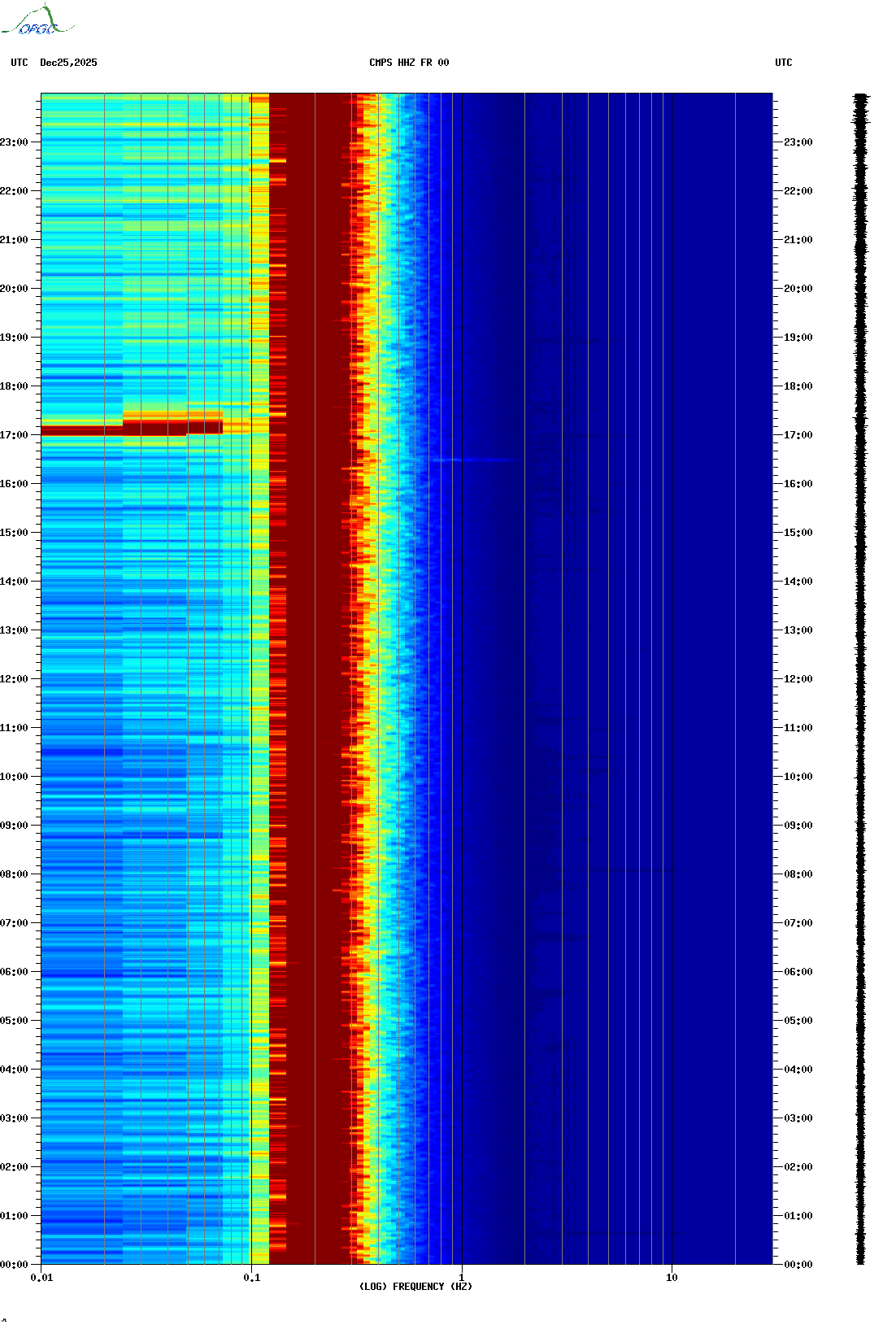Select the 06:00 time label on right axis
The width and height of the screenshot is (896, 1329).
[798, 972]
